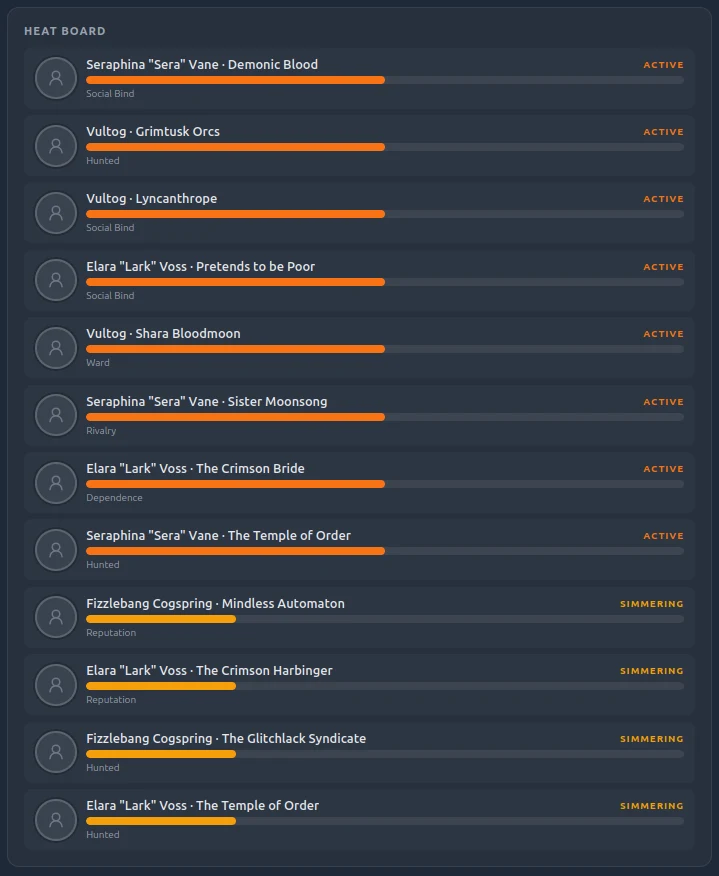Screen dimensions: 719x876
Task: Click avatar beside The Crimson Bride entry
Action: pos(56,483)
